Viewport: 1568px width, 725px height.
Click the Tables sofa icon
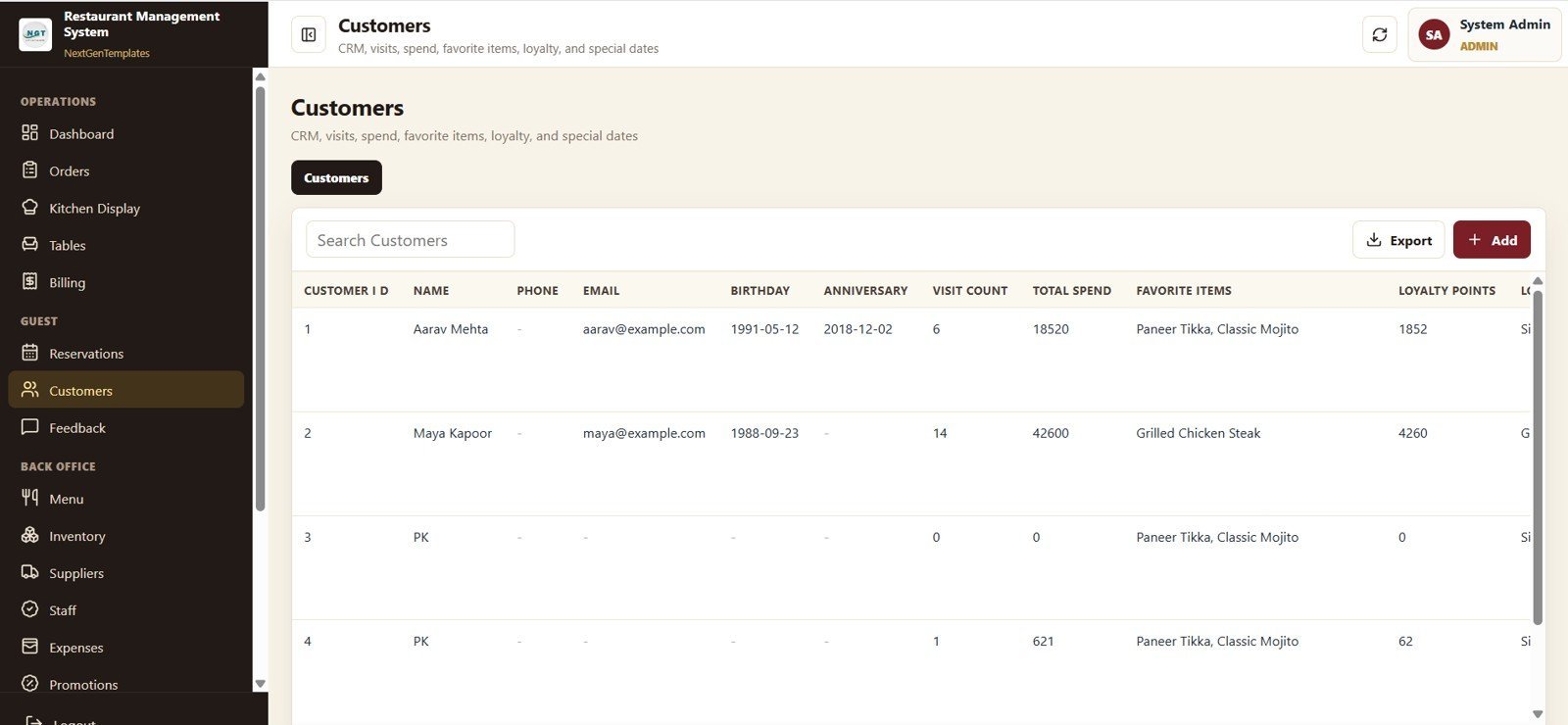(x=30, y=245)
